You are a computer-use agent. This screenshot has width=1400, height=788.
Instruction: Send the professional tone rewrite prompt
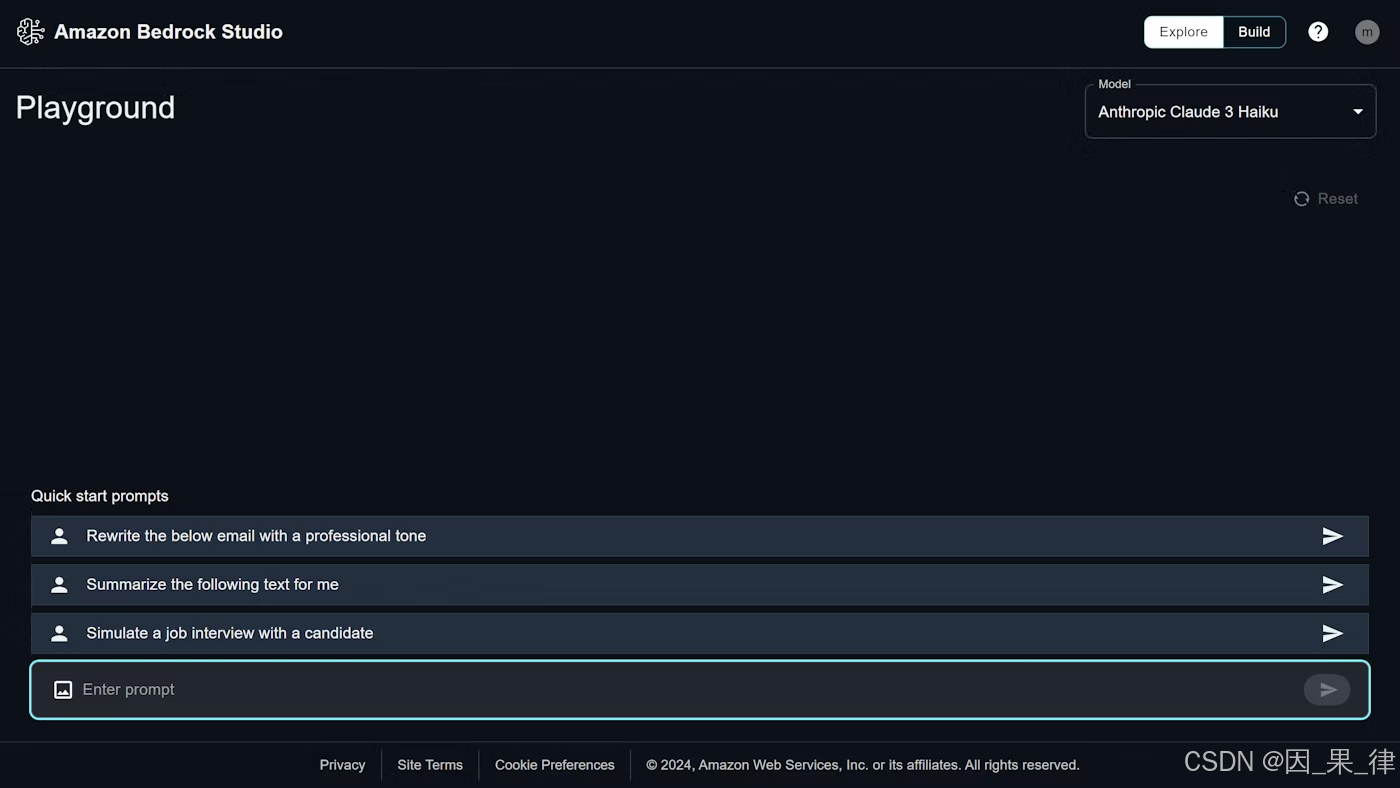[x=1332, y=535]
